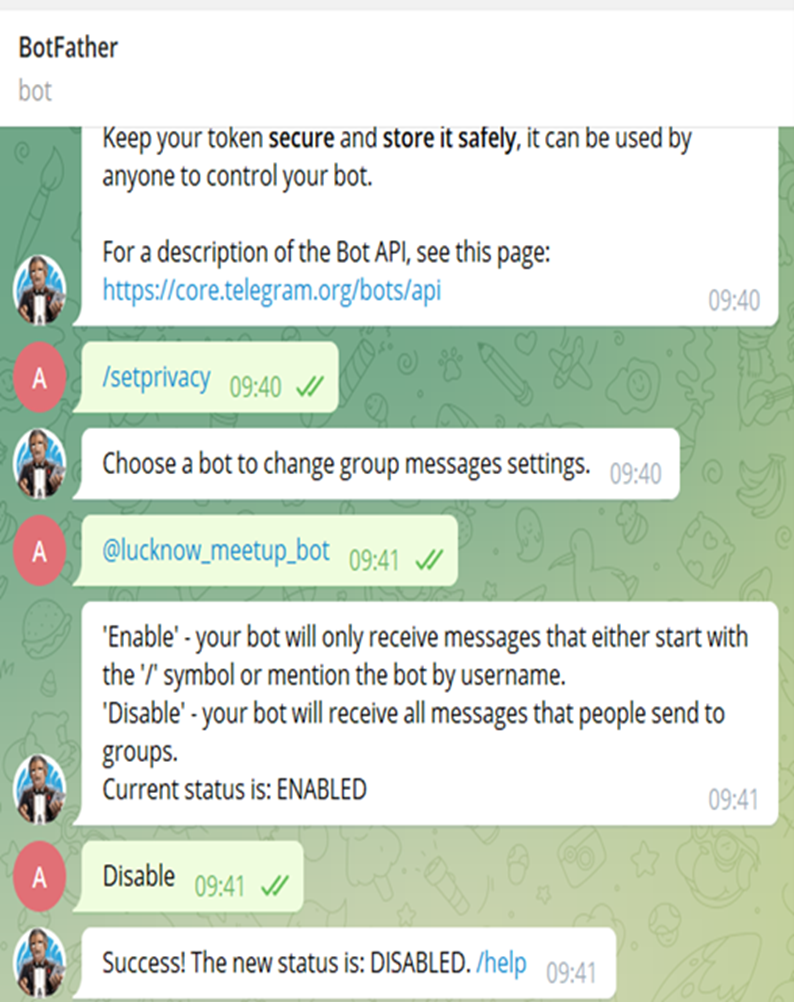
Task: Click read-receipt double check on /setprivacy message
Action: click(x=310, y=386)
